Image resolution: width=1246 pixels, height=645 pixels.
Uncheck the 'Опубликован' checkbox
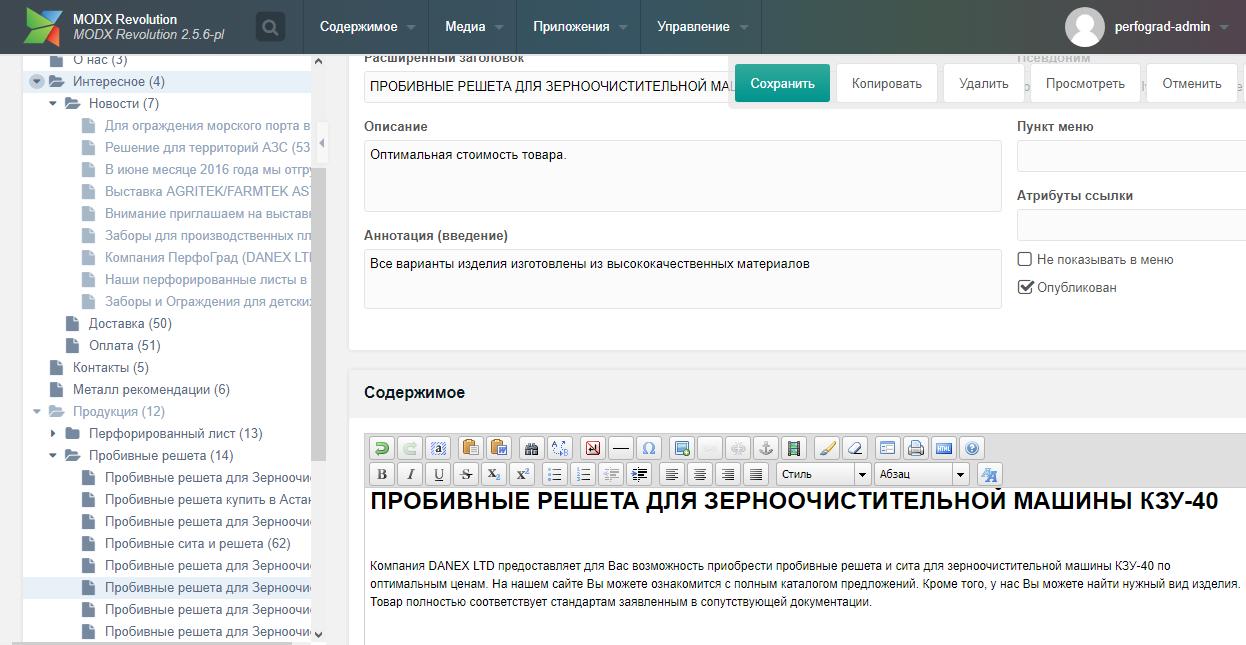[x=1025, y=287]
